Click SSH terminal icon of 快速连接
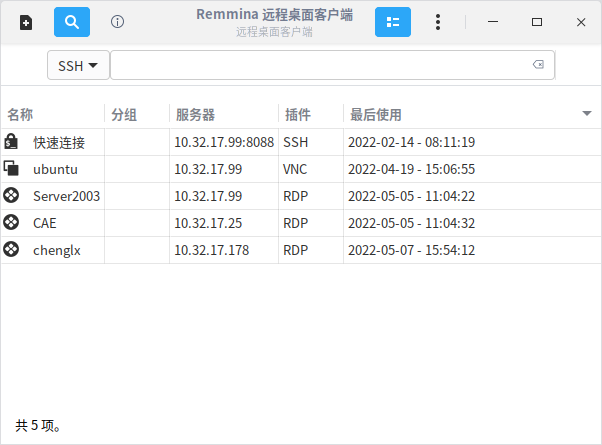Screen dimensions: 602x445 tap(11, 142)
